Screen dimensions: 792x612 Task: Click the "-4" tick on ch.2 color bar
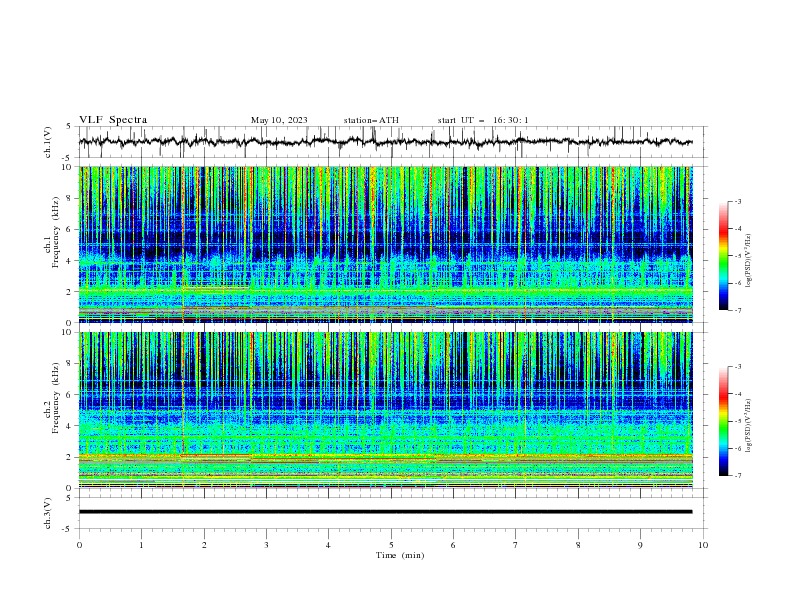738,394
